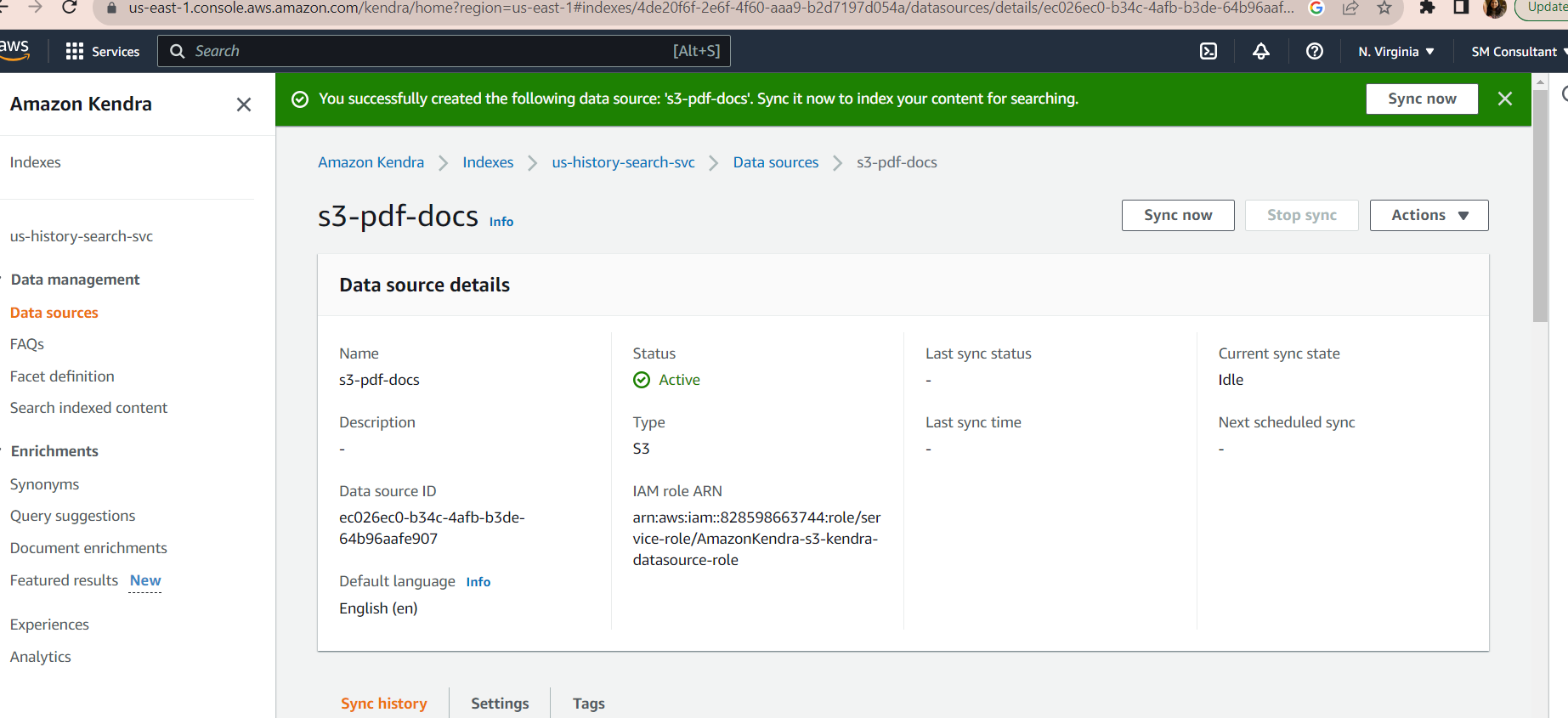This screenshot has width=1568, height=718.
Task: Expand the Actions dropdown
Action: point(1429,215)
